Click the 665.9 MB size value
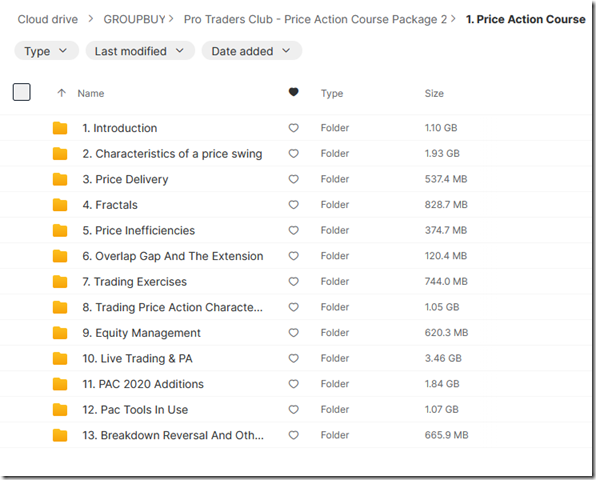This screenshot has width=596, height=480. (x=447, y=435)
